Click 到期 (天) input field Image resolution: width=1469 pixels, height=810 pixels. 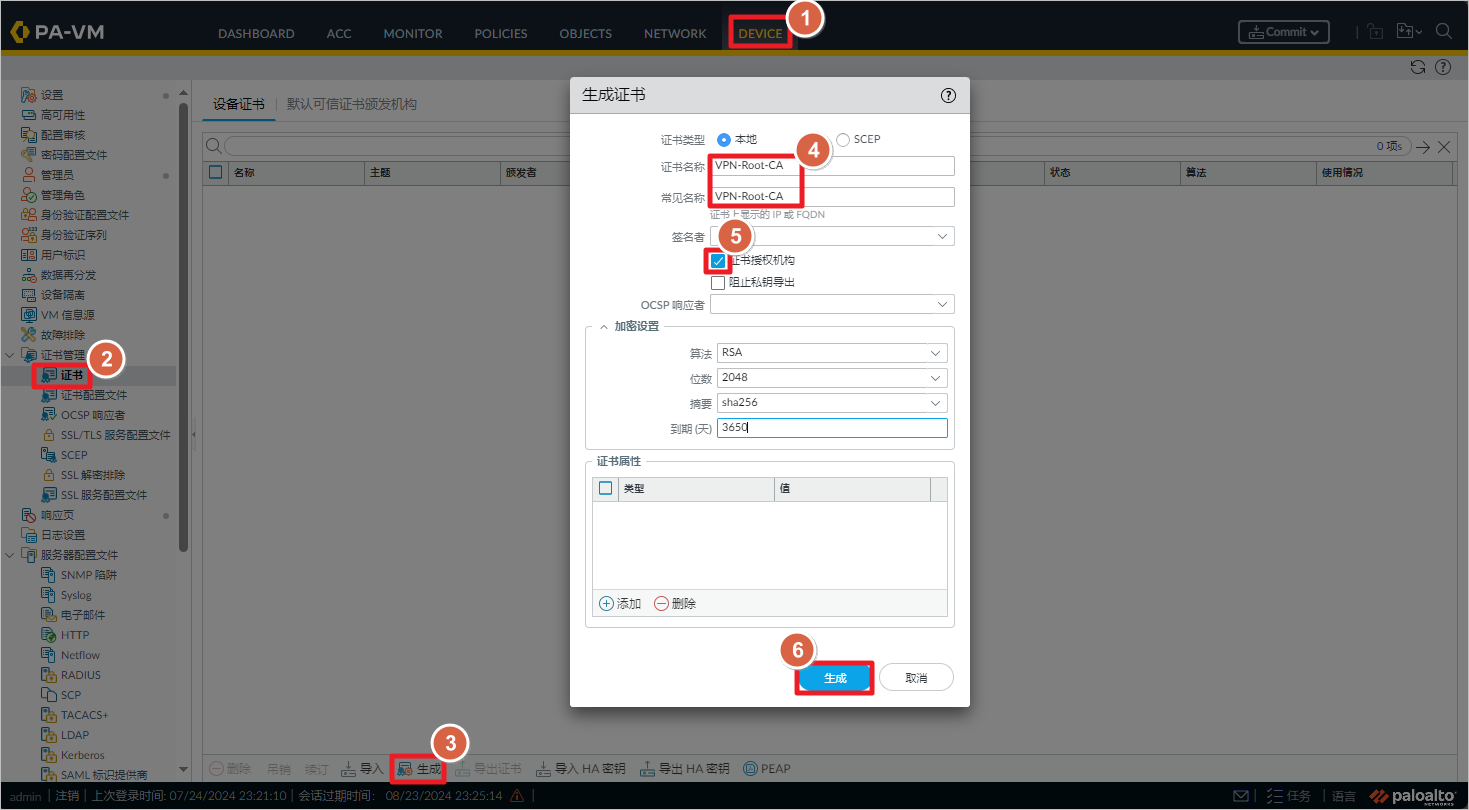[x=832, y=428]
